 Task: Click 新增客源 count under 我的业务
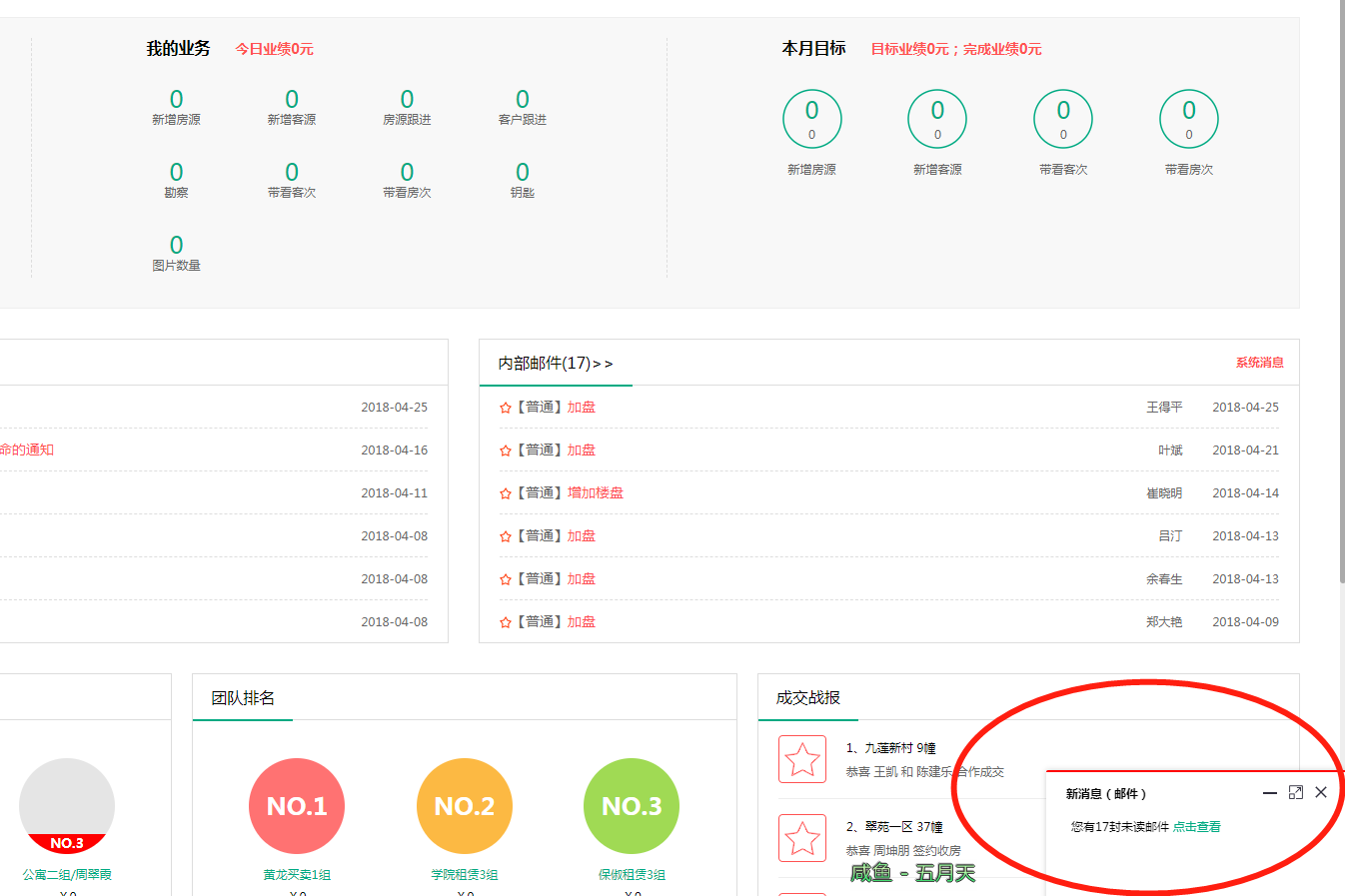click(292, 99)
